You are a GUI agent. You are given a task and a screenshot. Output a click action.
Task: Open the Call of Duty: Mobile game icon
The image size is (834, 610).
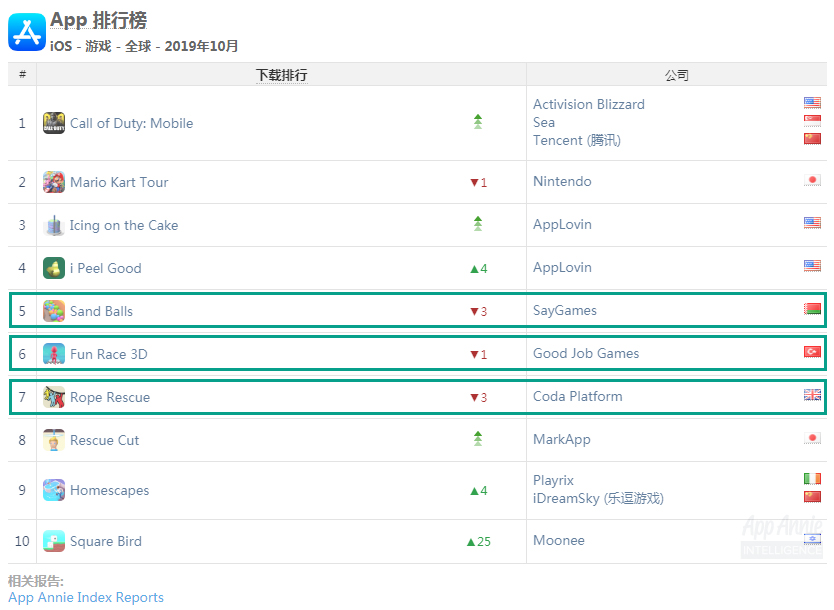pyautogui.click(x=54, y=123)
